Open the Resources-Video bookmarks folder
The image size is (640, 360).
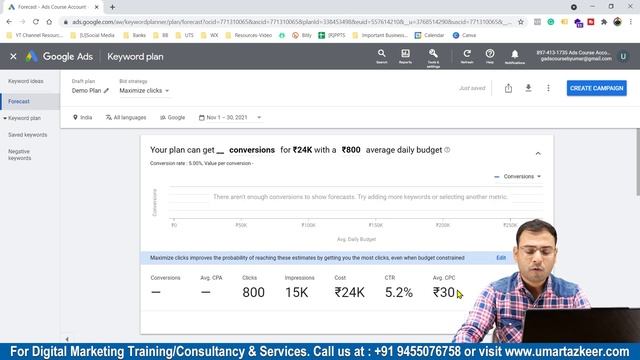coord(249,36)
